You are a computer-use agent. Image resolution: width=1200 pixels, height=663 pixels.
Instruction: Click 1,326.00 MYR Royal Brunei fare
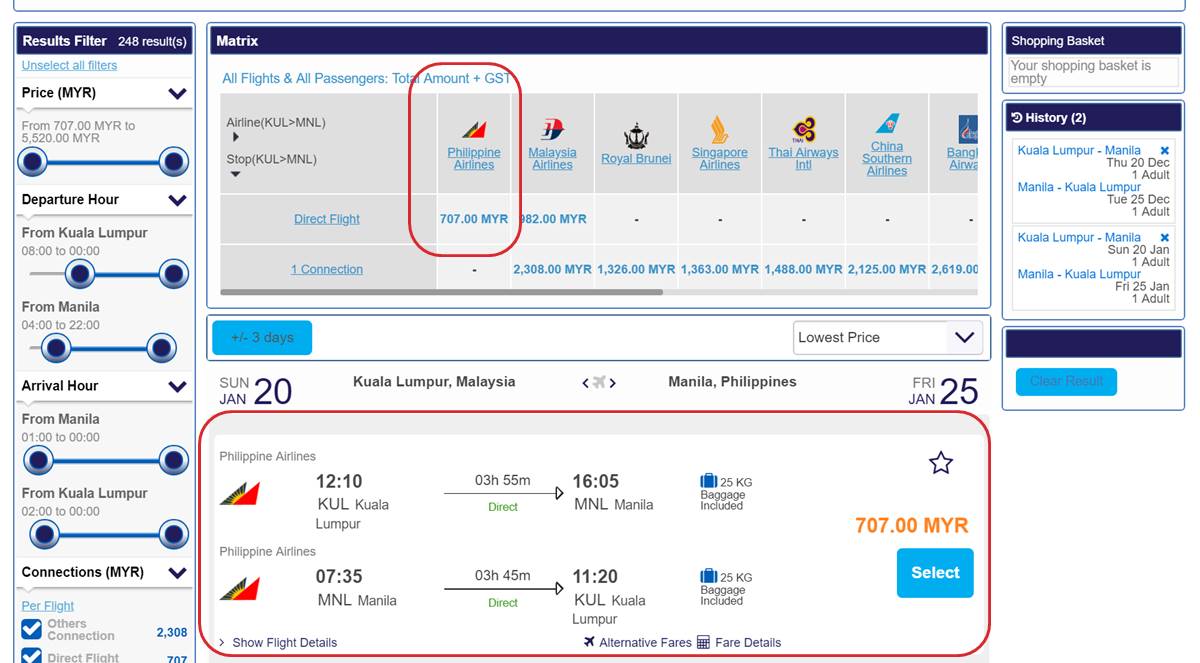[x=636, y=270]
